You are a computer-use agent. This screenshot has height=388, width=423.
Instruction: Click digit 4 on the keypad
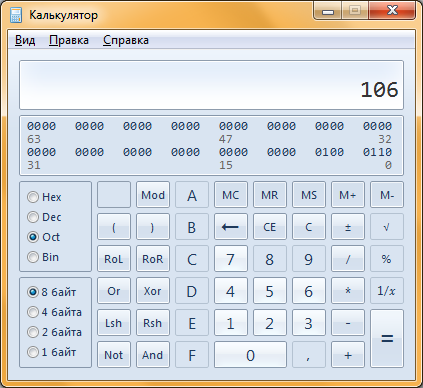pyautogui.click(x=231, y=291)
